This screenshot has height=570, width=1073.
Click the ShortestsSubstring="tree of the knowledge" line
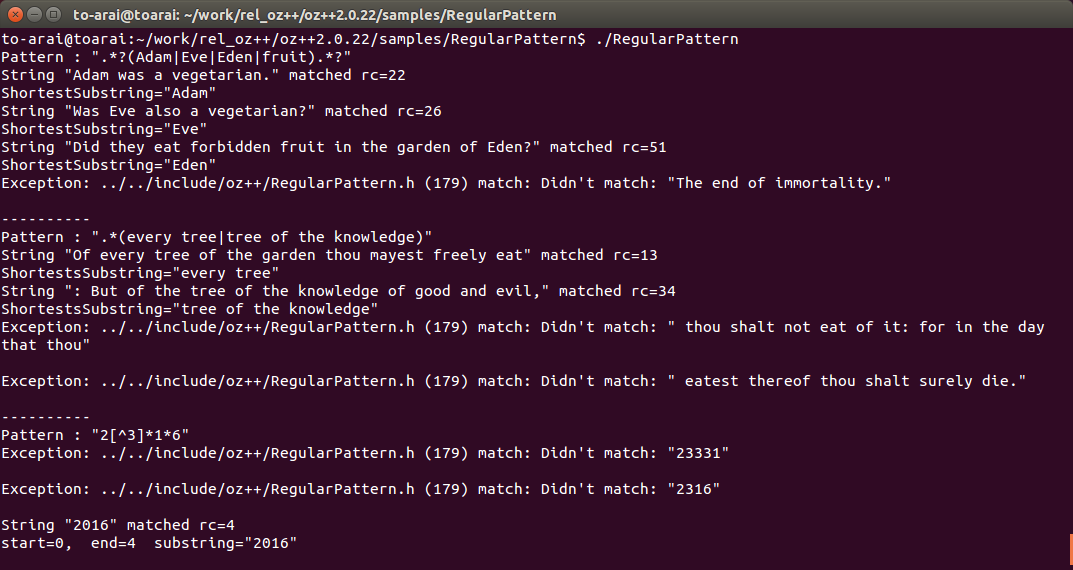pyautogui.click(x=190, y=309)
